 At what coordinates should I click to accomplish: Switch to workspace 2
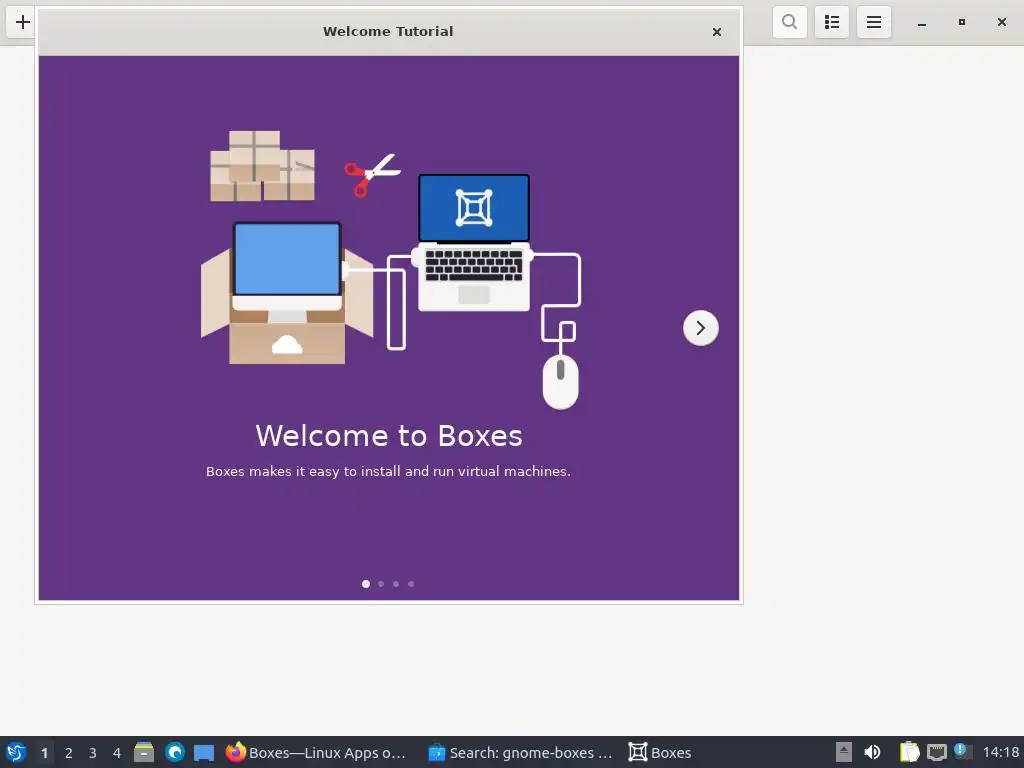coord(69,753)
